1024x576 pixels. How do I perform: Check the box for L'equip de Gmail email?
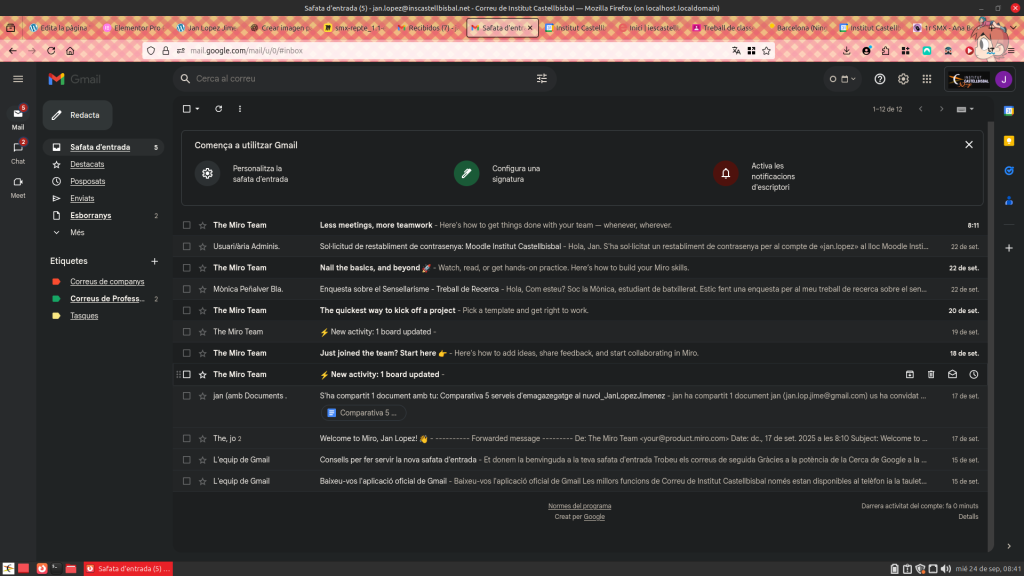(186, 460)
